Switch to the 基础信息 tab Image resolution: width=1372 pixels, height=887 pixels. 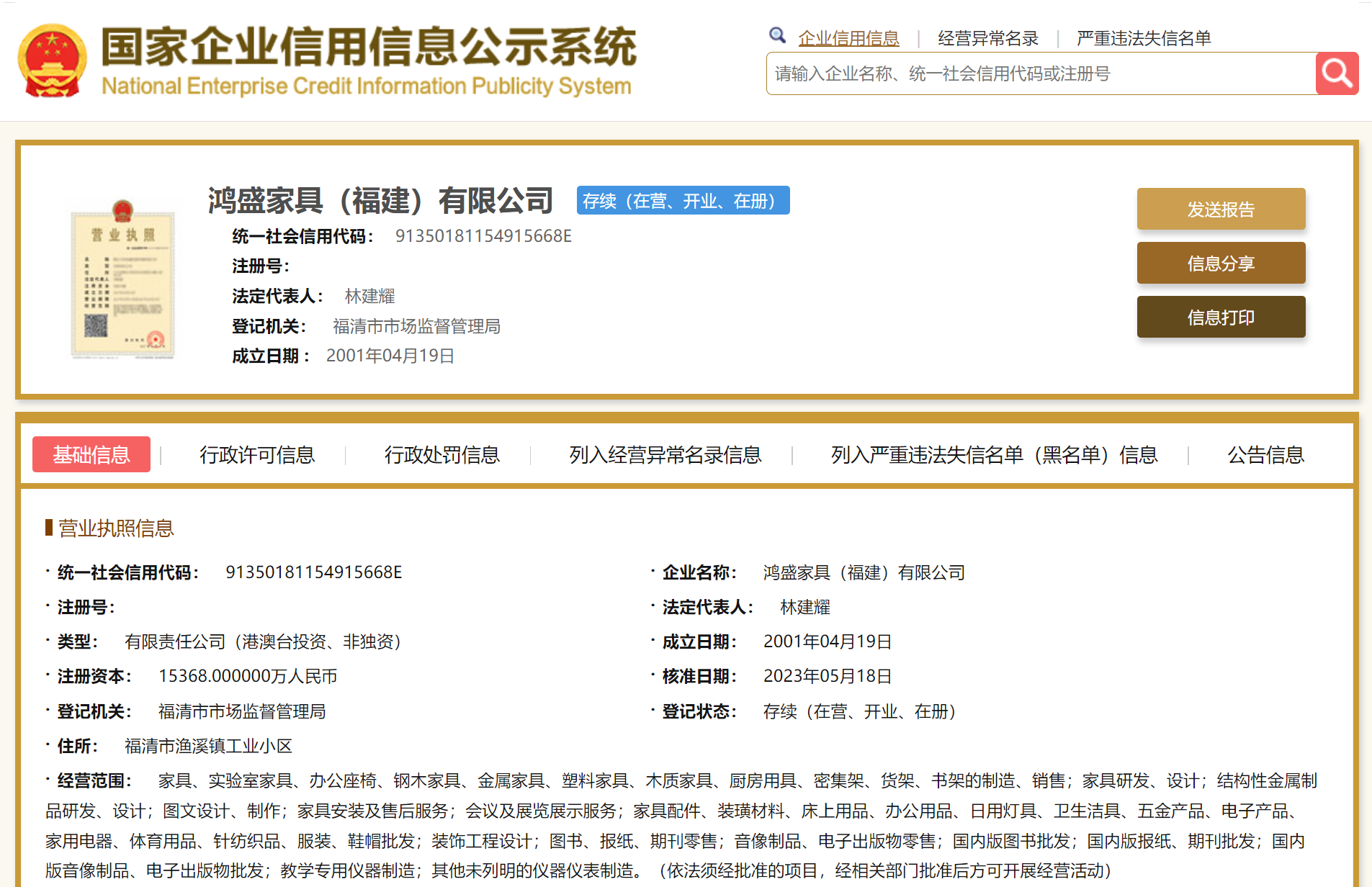(x=91, y=454)
